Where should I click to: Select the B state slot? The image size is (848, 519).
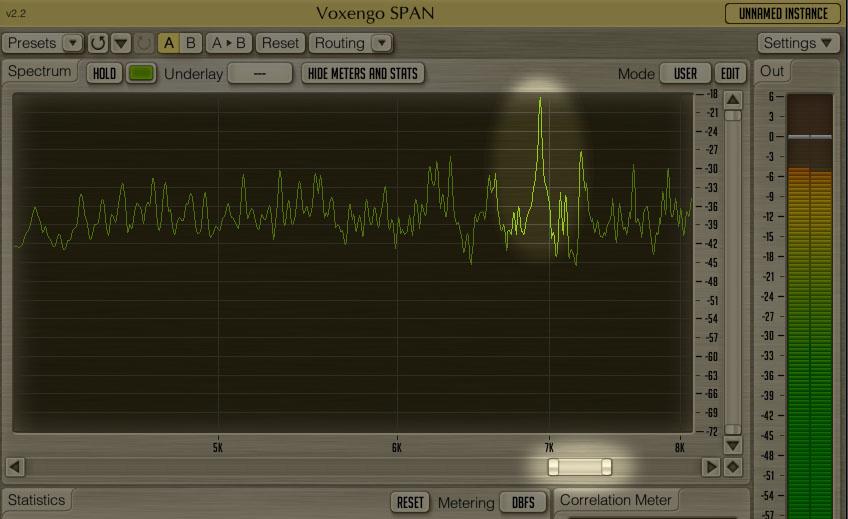click(191, 43)
